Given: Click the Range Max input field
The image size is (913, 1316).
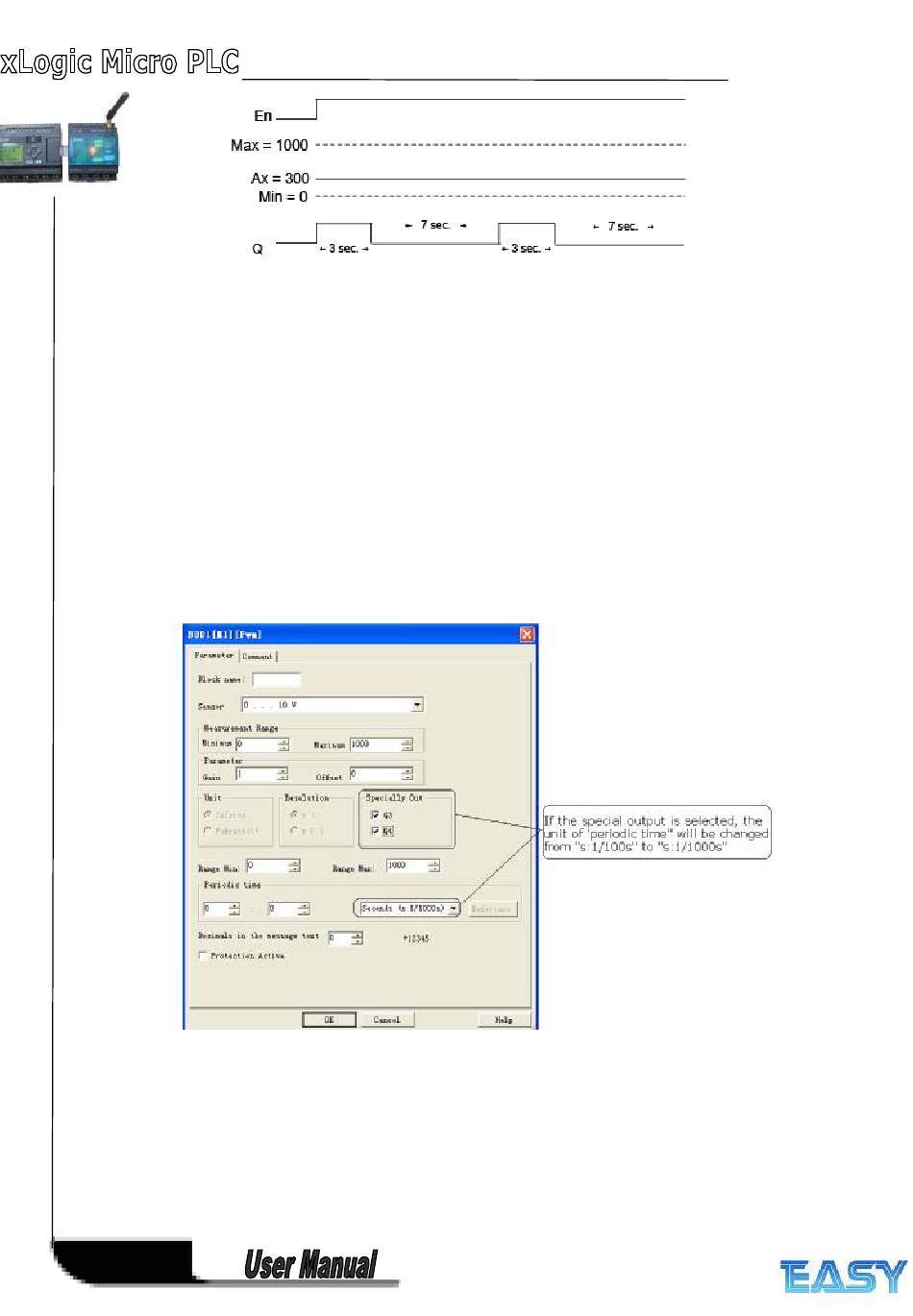Looking at the screenshot, I should (x=407, y=865).
